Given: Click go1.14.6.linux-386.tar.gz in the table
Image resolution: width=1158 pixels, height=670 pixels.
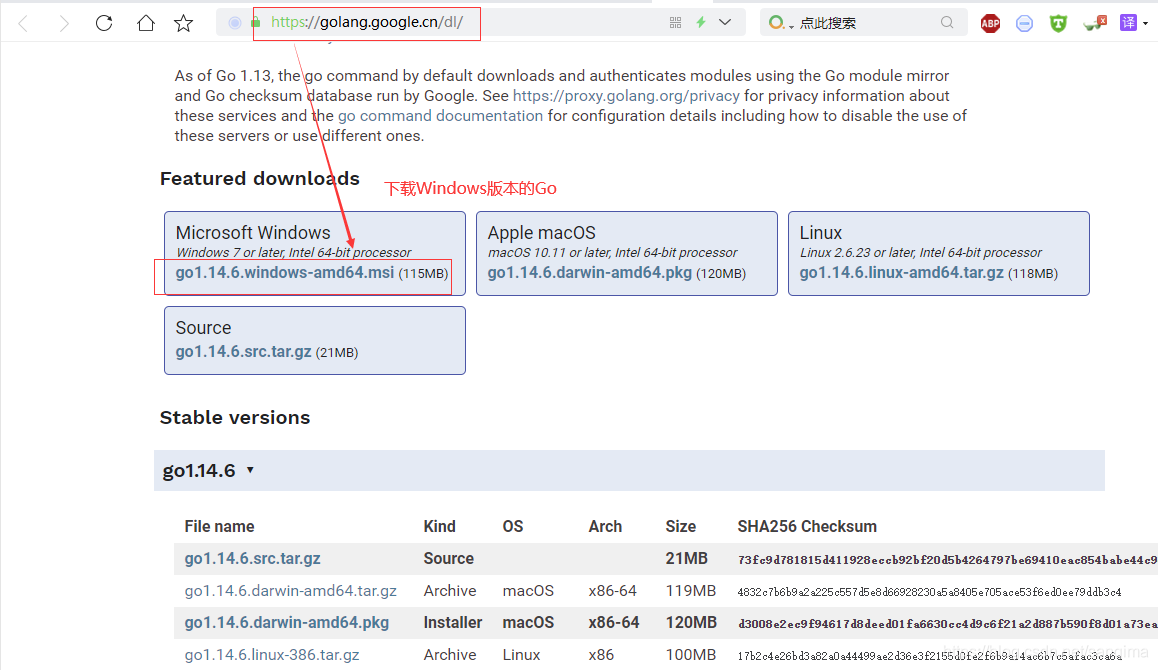Looking at the screenshot, I should tap(272, 654).
